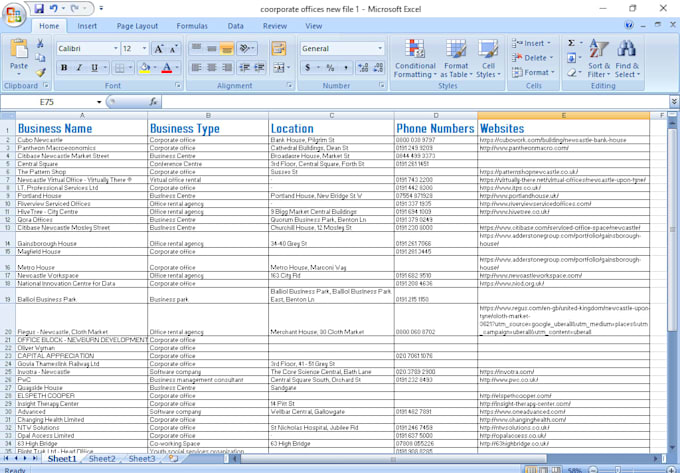Switch to the View tab
This screenshot has height=473, width=680.
(x=314, y=26)
